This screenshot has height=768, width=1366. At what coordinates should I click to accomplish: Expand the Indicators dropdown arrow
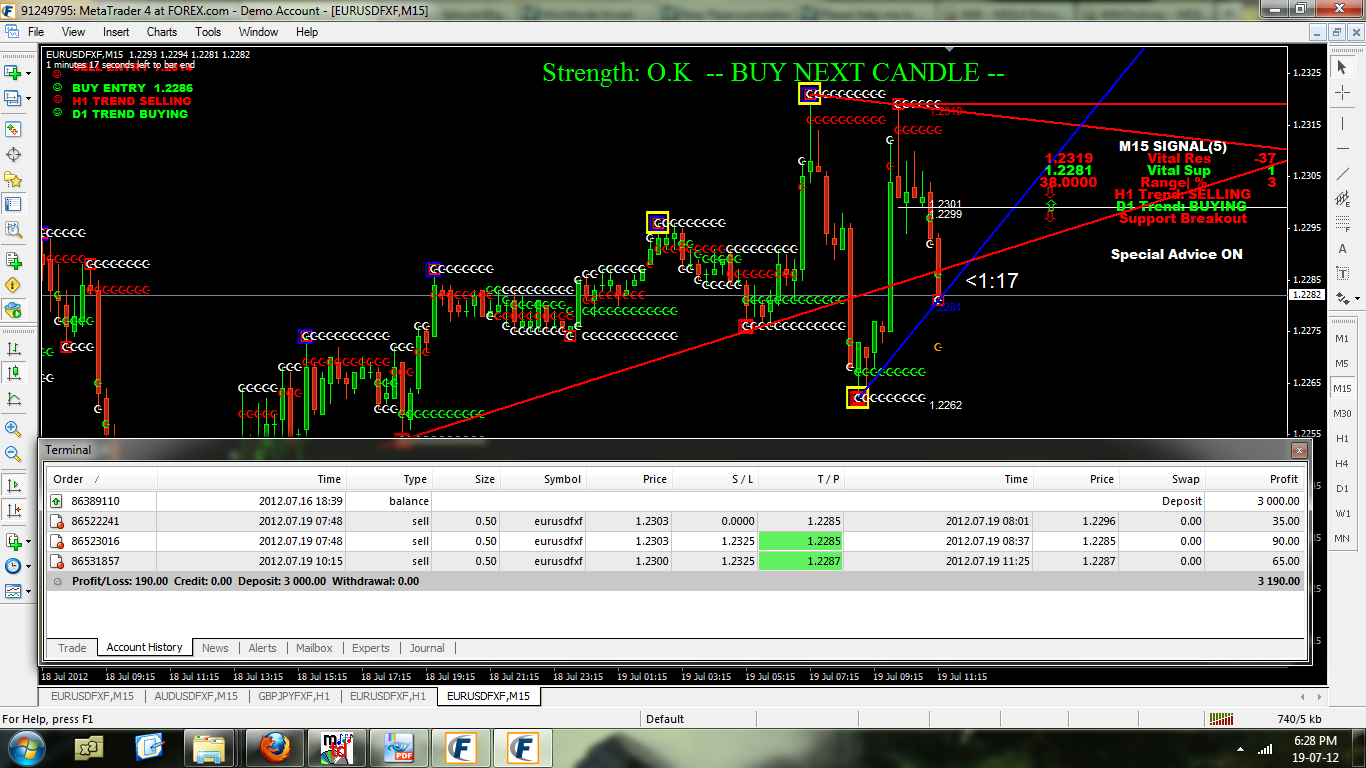pos(28,542)
